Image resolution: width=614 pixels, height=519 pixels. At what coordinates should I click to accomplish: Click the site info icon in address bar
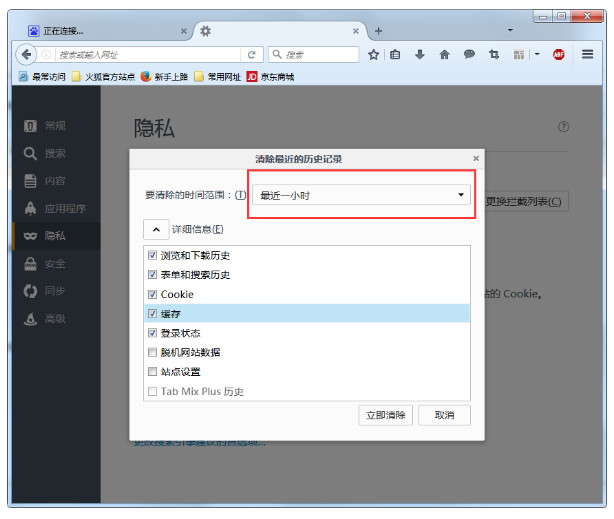click(x=46, y=54)
